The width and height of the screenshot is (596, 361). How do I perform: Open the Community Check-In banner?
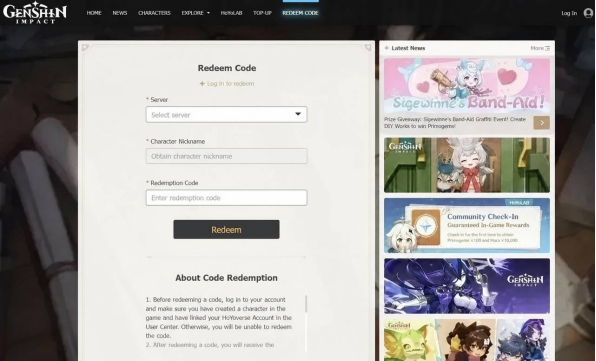tap(467, 225)
